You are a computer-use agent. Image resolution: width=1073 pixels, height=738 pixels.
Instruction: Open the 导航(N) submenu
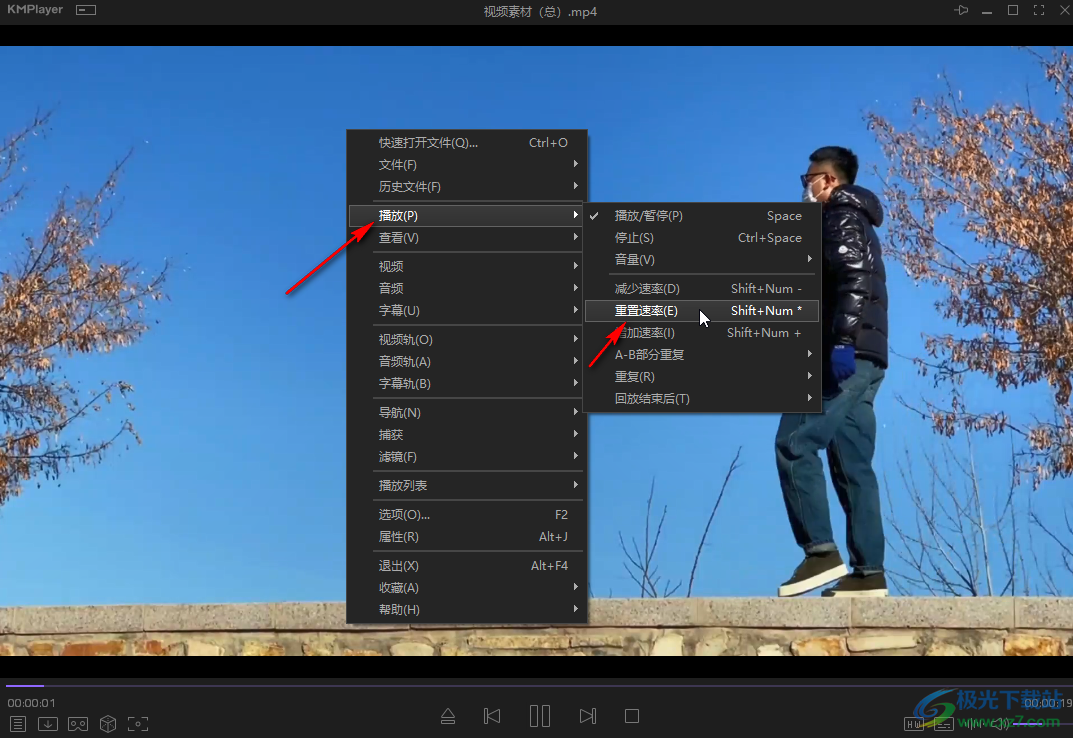(468, 413)
